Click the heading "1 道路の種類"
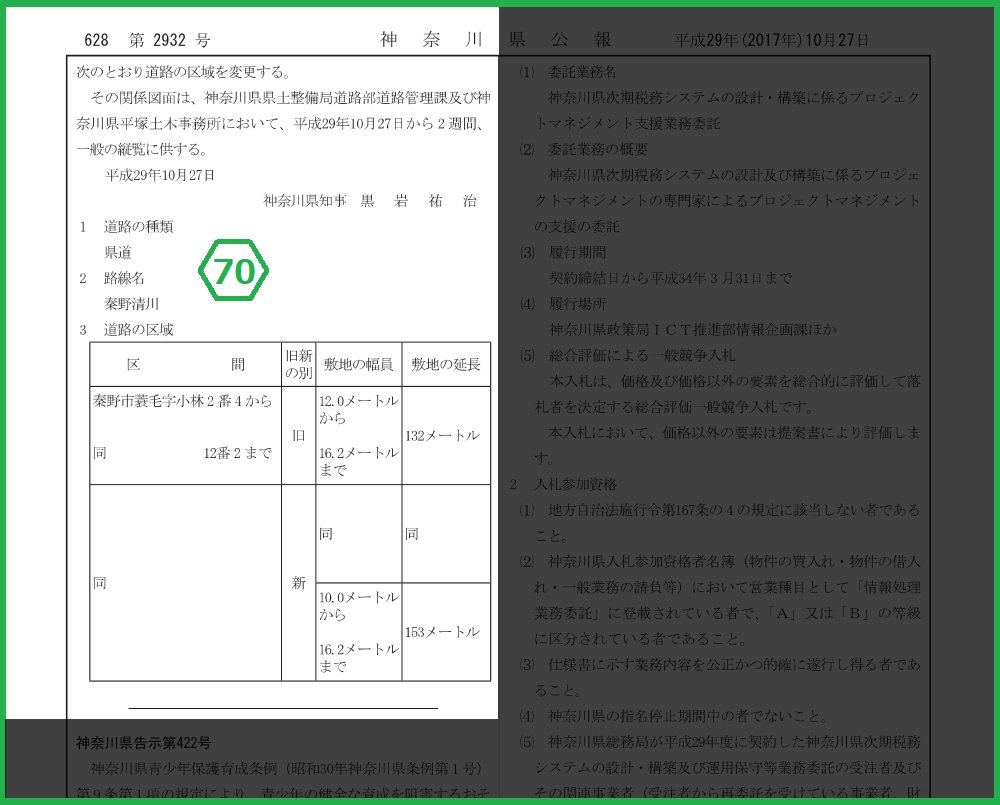The width and height of the screenshot is (1000, 805). coord(126,226)
